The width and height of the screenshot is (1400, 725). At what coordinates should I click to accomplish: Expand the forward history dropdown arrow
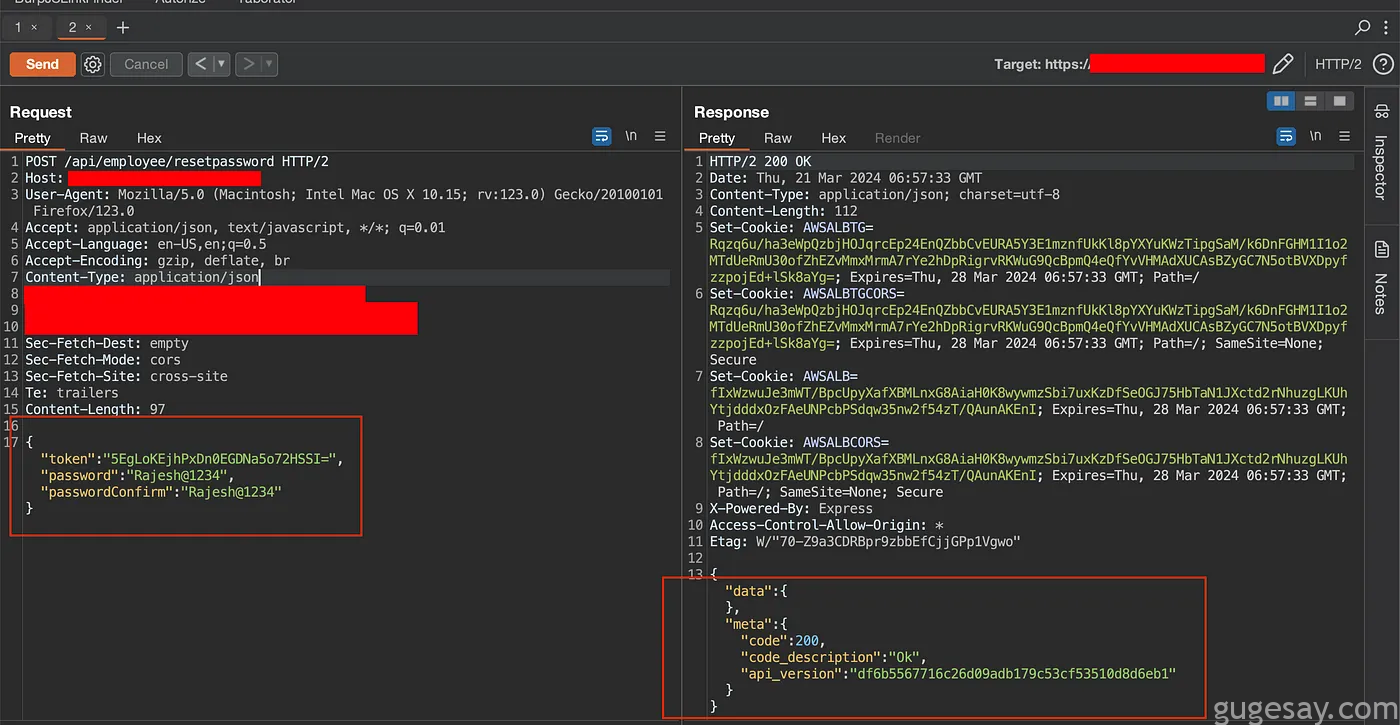269,64
